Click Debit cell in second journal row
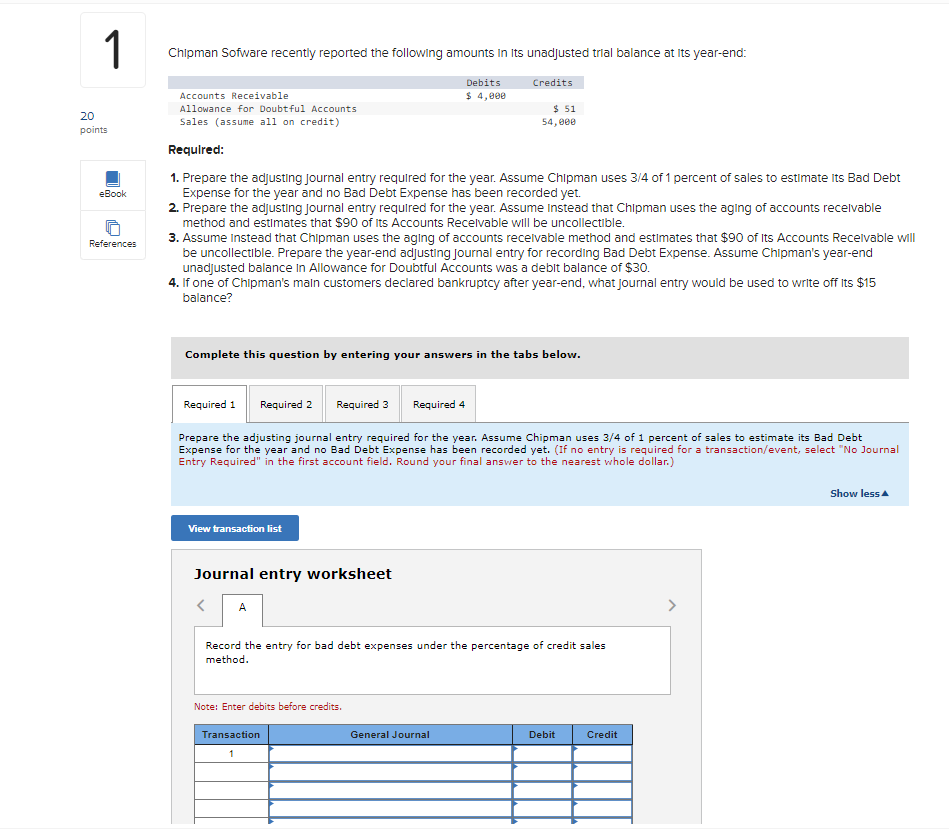Viewport: 949px width, 830px height. coord(542,772)
